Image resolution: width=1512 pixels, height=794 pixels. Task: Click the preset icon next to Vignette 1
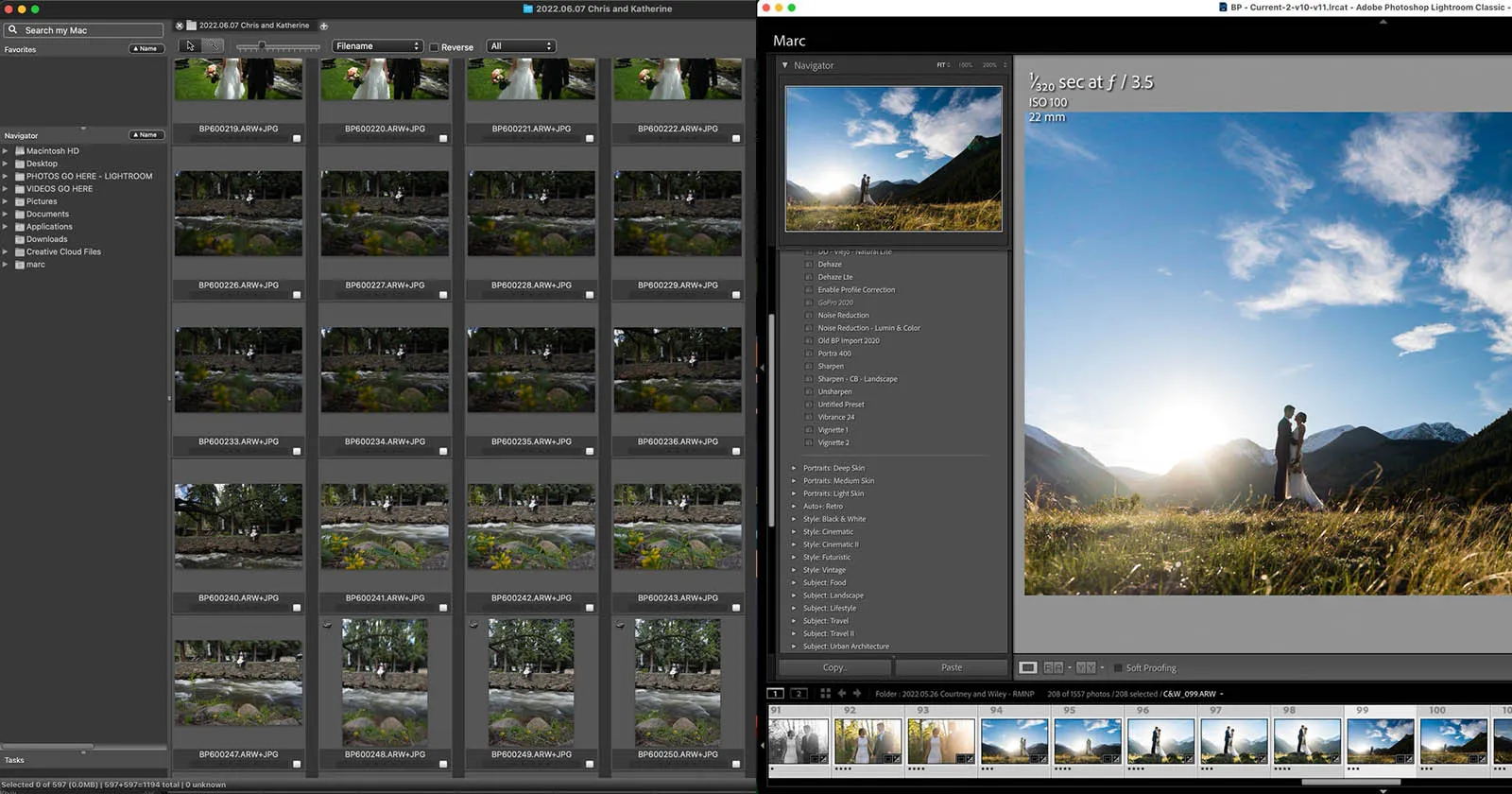pos(808,430)
